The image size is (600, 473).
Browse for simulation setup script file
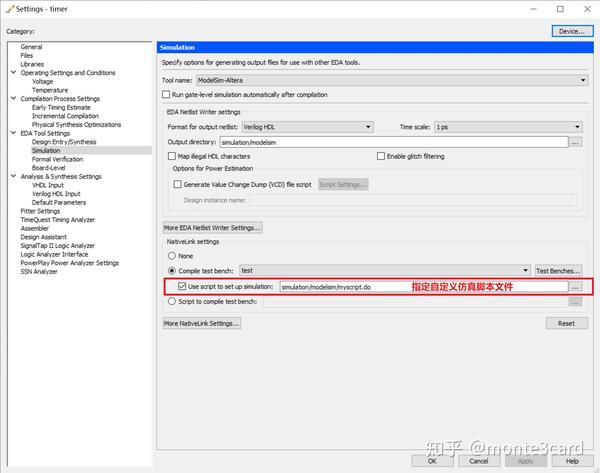coord(575,287)
